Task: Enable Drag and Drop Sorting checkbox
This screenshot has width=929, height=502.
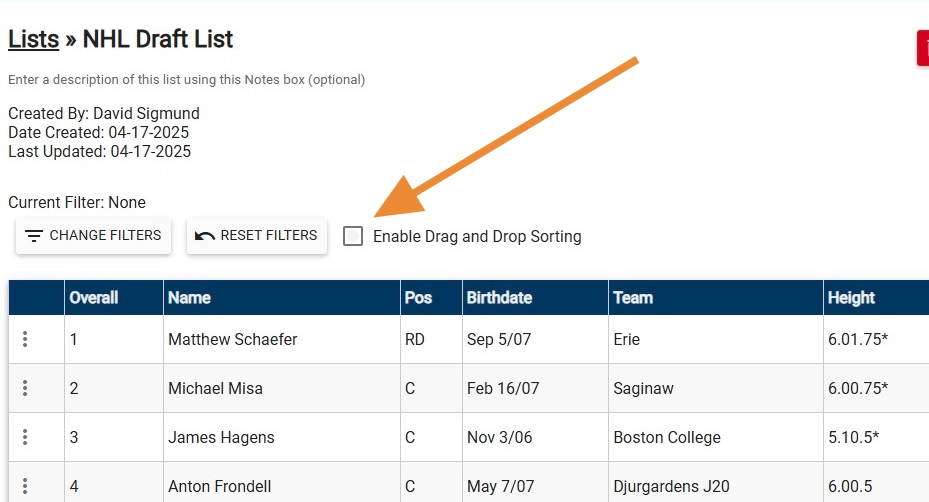Action: tap(353, 236)
